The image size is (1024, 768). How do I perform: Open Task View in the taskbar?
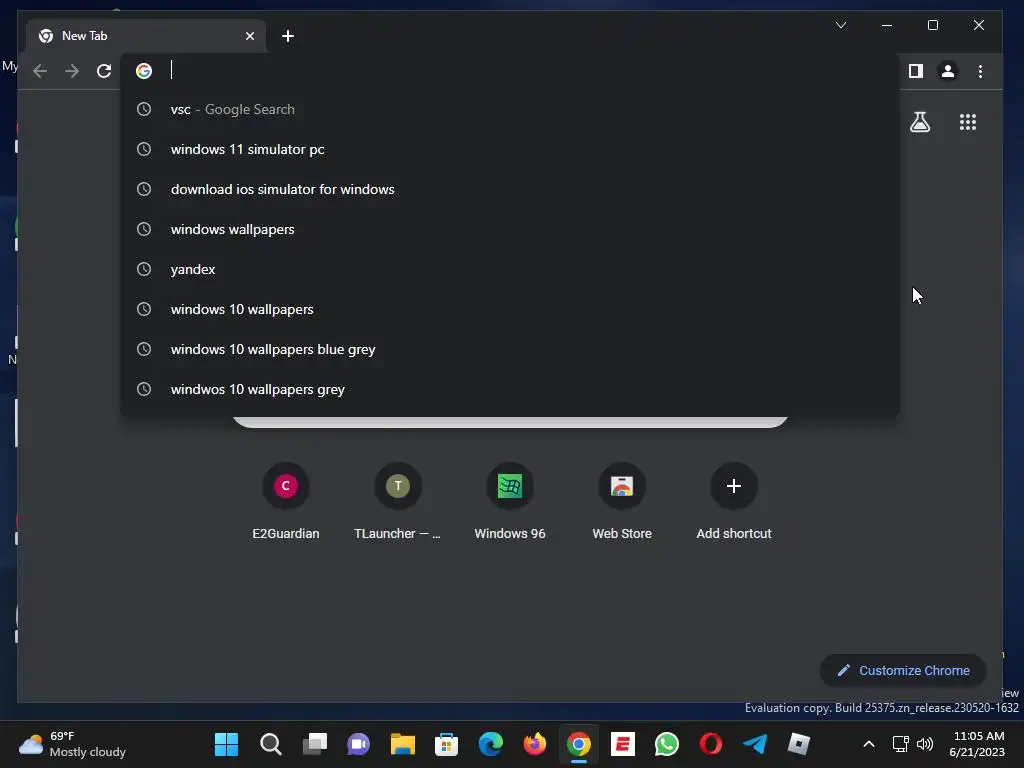[x=315, y=744]
